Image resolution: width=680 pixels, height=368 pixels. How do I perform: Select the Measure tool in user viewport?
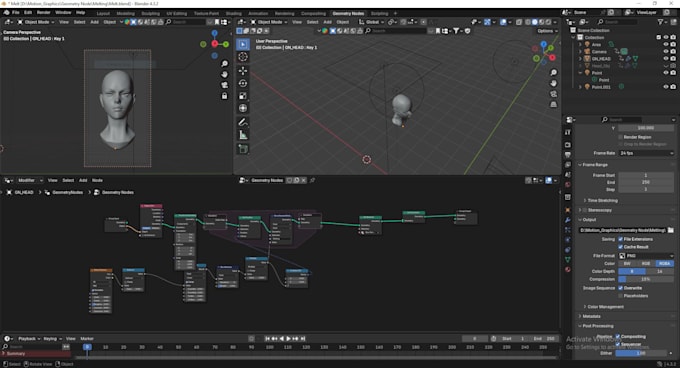click(243, 135)
